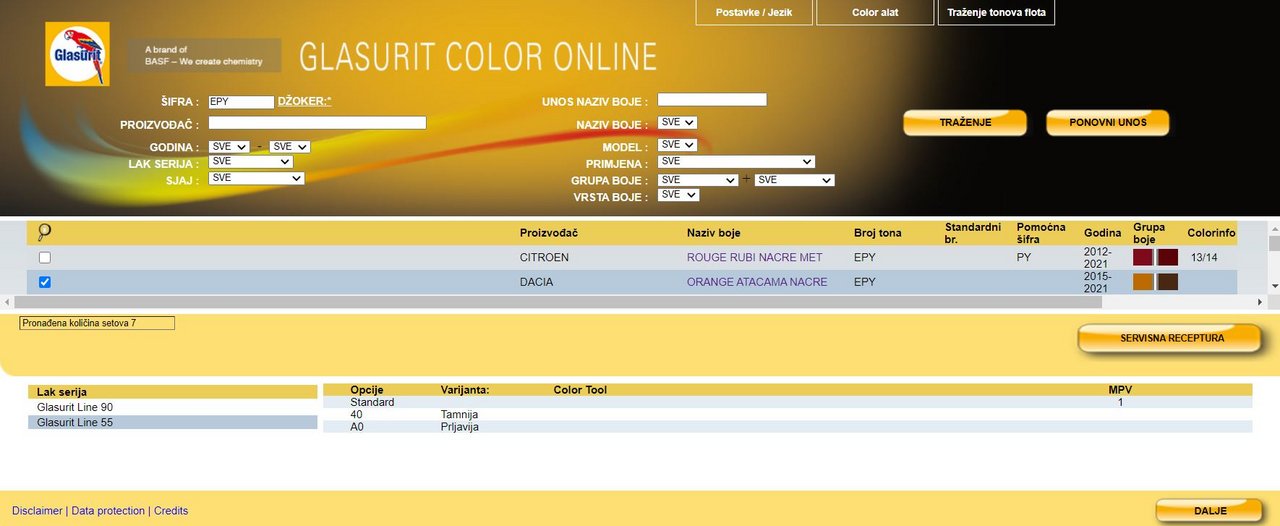
Task: Expand the PRIMJENA dropdown
Action: pos(736,161)
